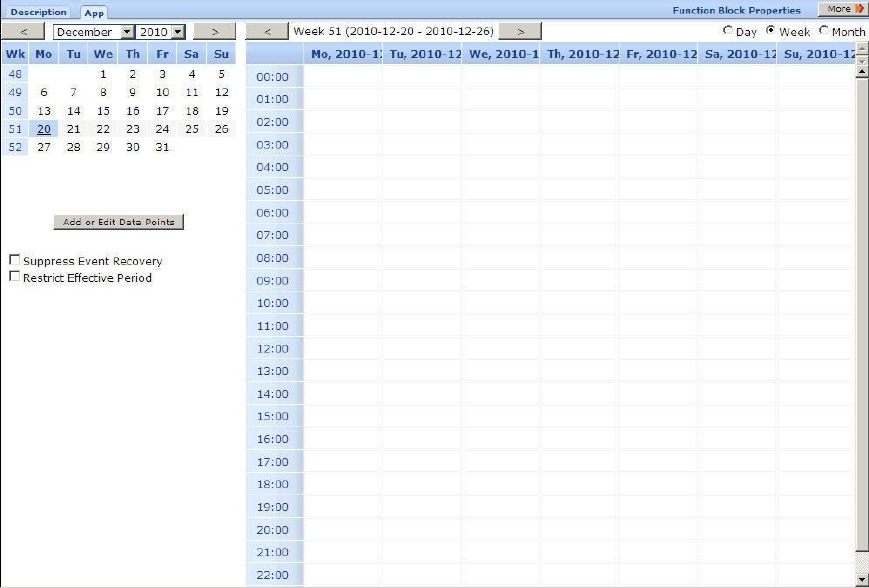
Task: Pick December 25 in mini calendar
Action: 192,129
